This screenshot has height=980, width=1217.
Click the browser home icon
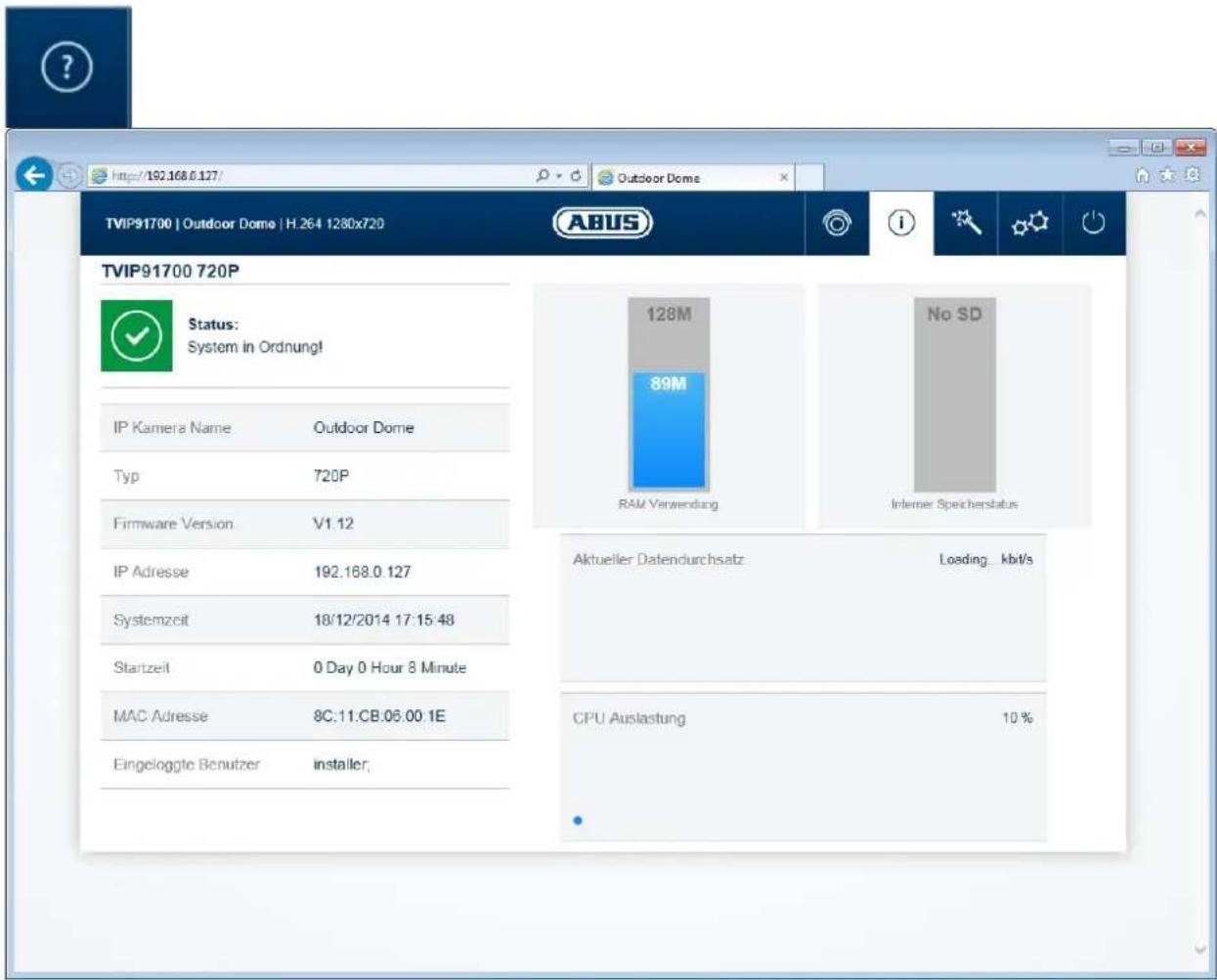1142,175
